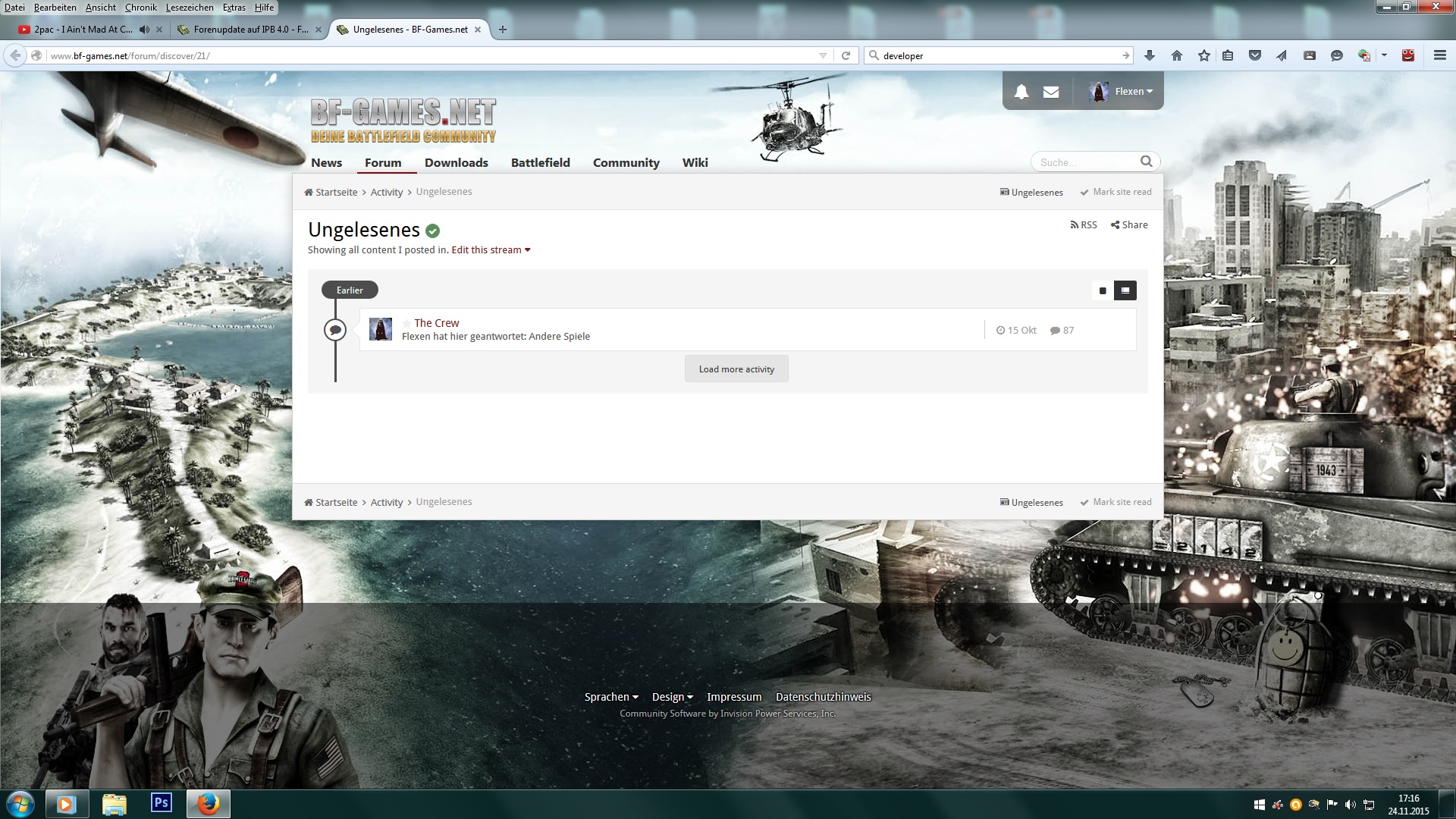The image size is (1456, 819).
Task: Click bottom Mark site read
Action: (1116, 502)
